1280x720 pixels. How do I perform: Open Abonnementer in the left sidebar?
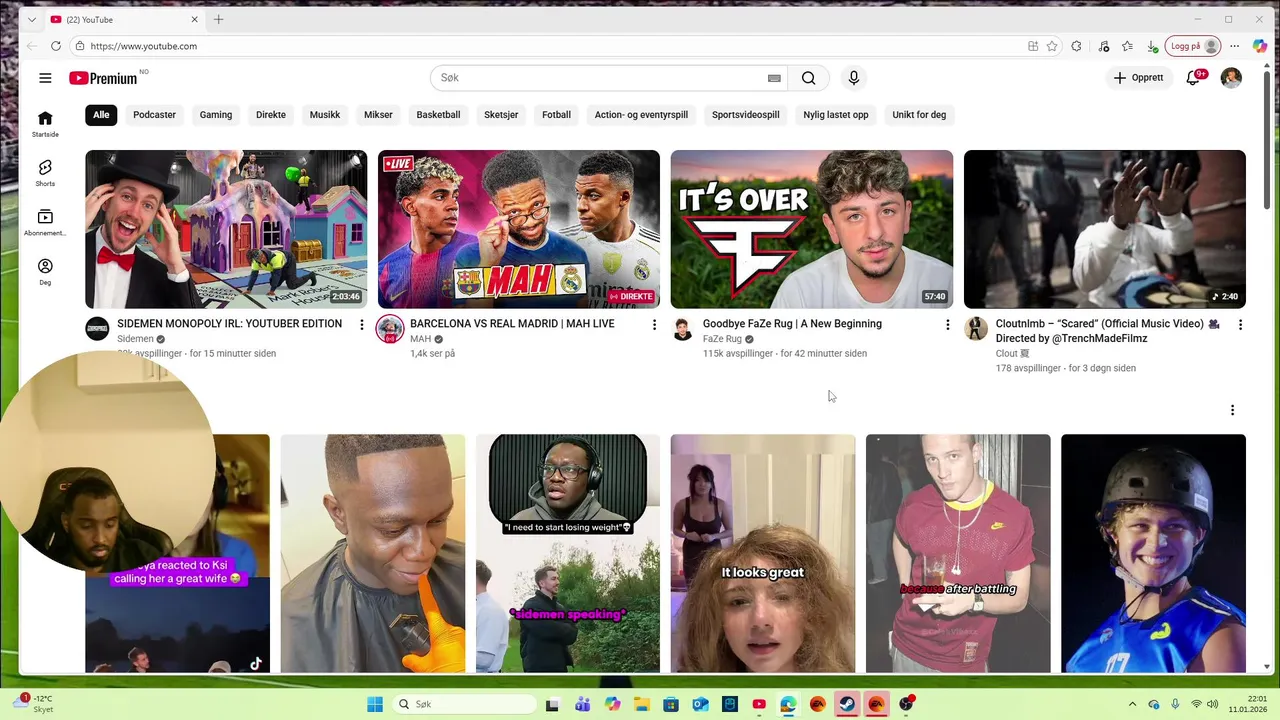point(45,223)
